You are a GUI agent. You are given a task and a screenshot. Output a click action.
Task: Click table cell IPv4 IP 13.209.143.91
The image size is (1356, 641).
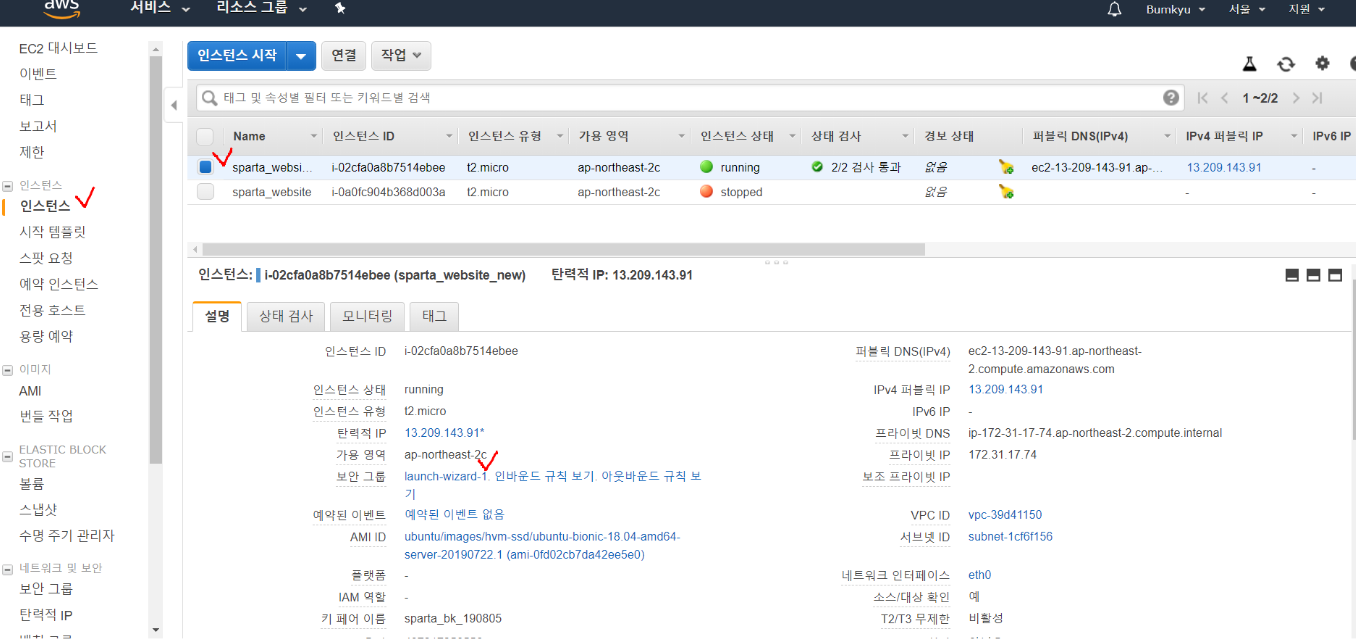click(x=1224, y=167)
